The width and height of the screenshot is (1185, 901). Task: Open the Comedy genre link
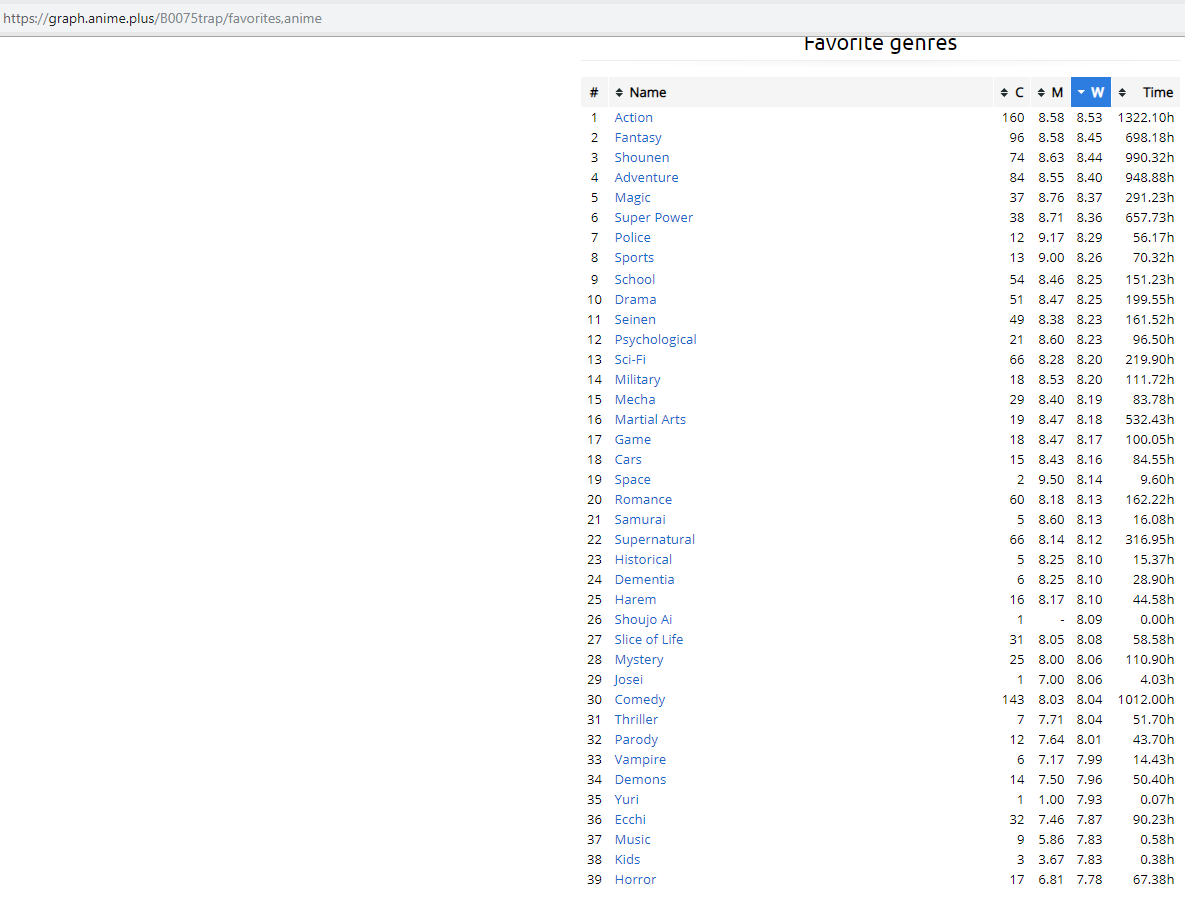coord(639,700)
